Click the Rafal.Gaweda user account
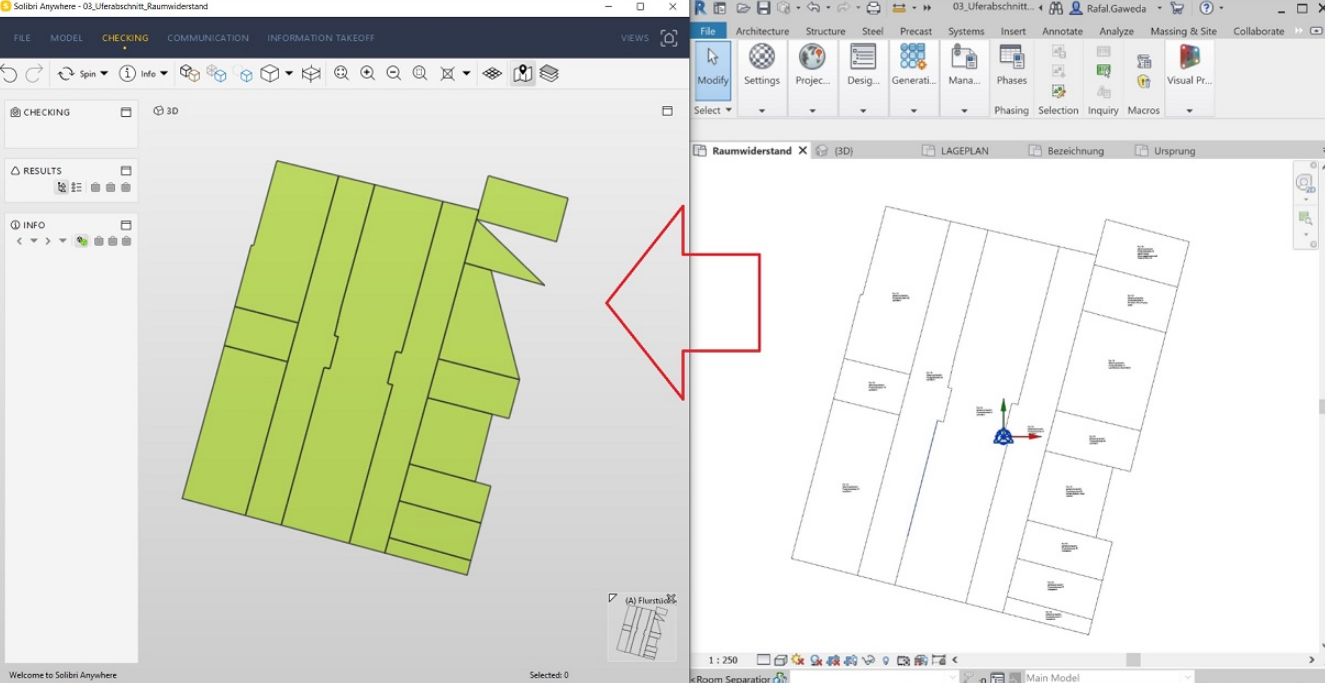1325x683 pixels. [1118, 8]
